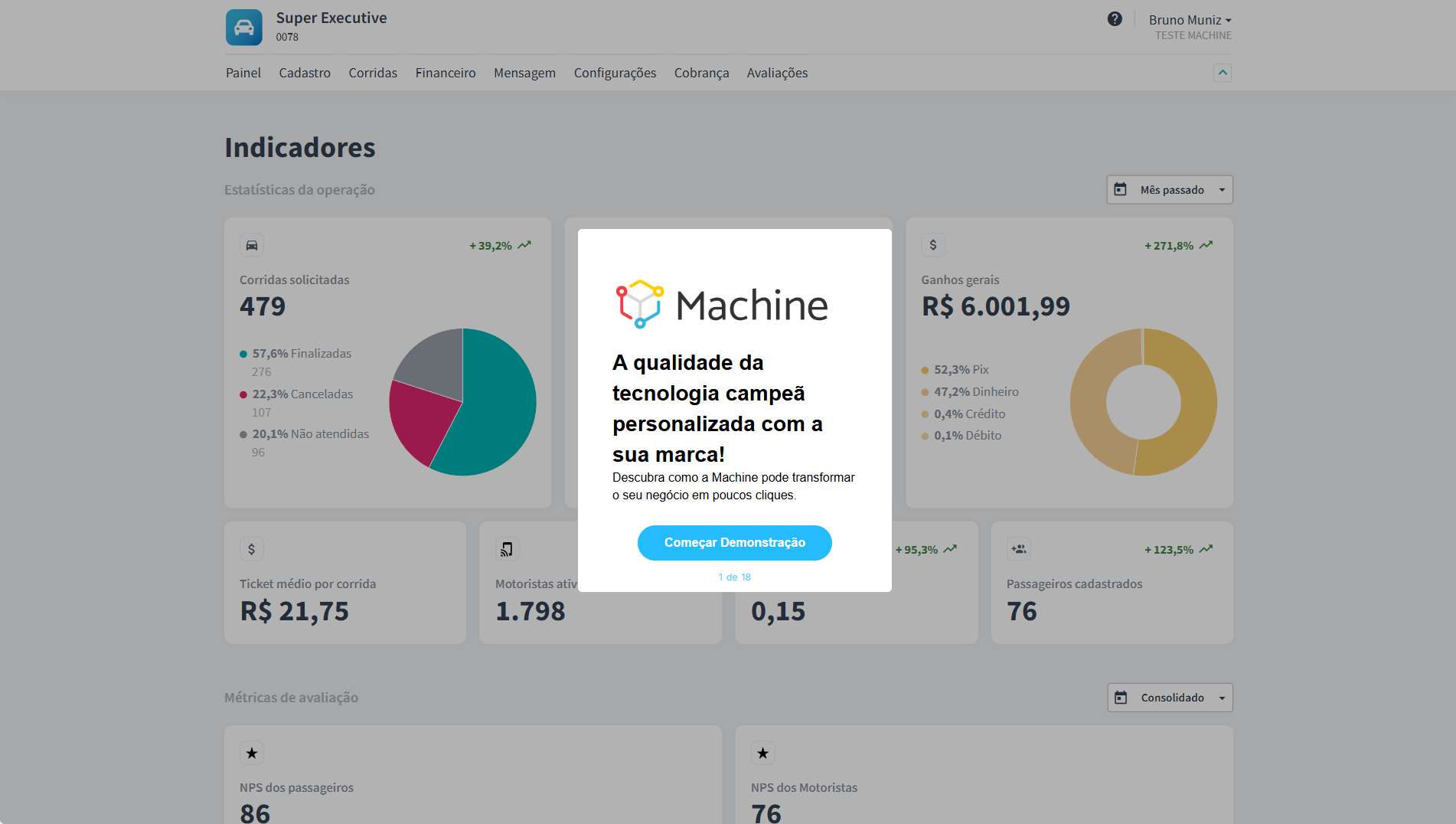This screenshot has width=1456, height=824.
Task: Click the phone icon on Motoristas ativos card
Action: [507, 549]
